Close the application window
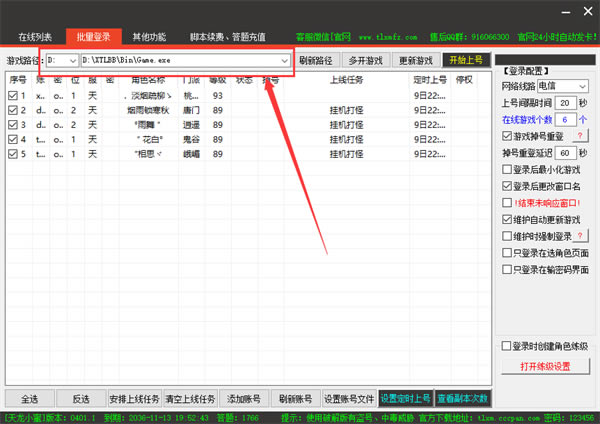The image size is (600, 424). pos(580,13)
